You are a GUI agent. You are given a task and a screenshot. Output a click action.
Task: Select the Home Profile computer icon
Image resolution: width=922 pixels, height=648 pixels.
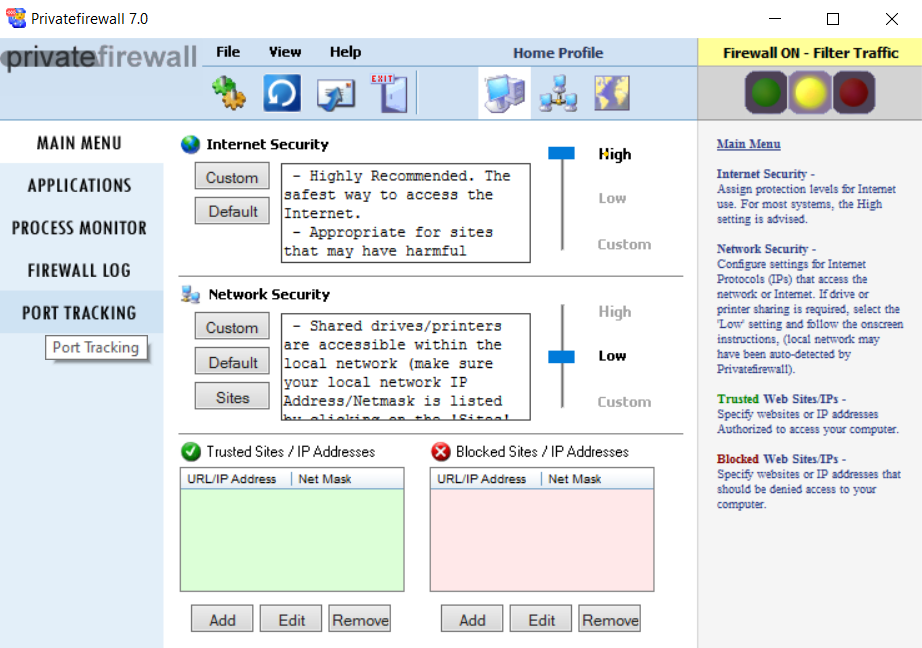pyautogui.click(x=504, y=92)
